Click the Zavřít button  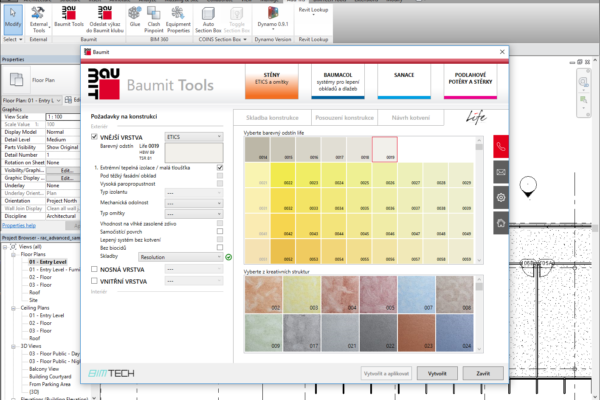[483, 373]
